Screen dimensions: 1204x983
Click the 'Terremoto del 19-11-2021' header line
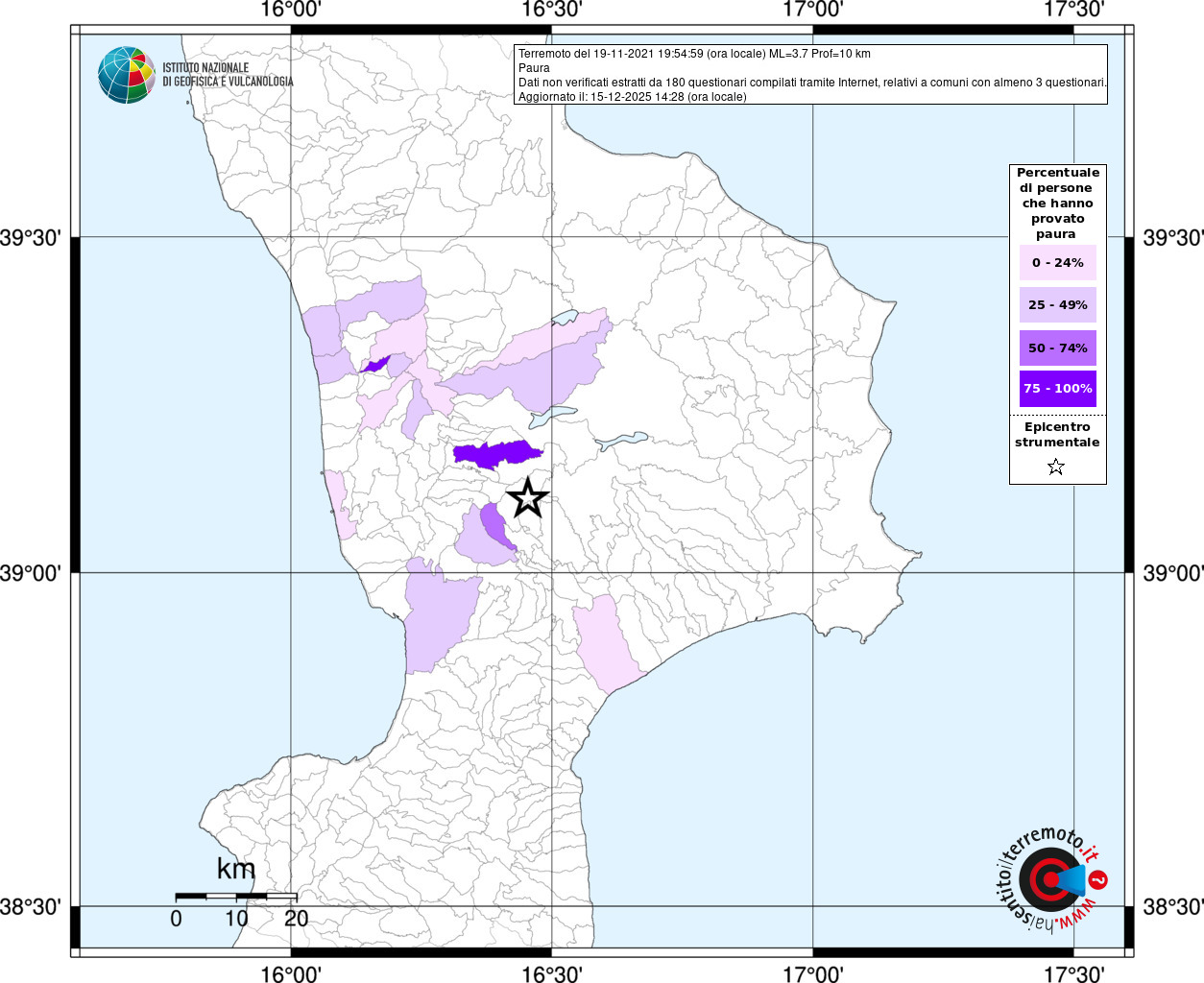click(694, 54)
